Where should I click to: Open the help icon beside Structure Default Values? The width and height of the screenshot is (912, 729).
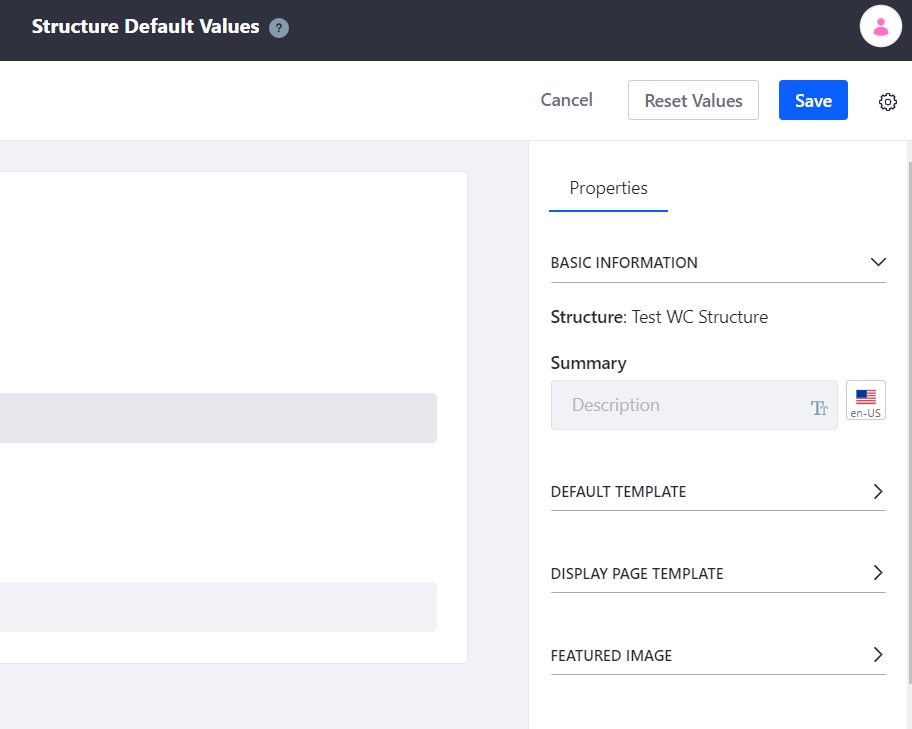[279, 28]
